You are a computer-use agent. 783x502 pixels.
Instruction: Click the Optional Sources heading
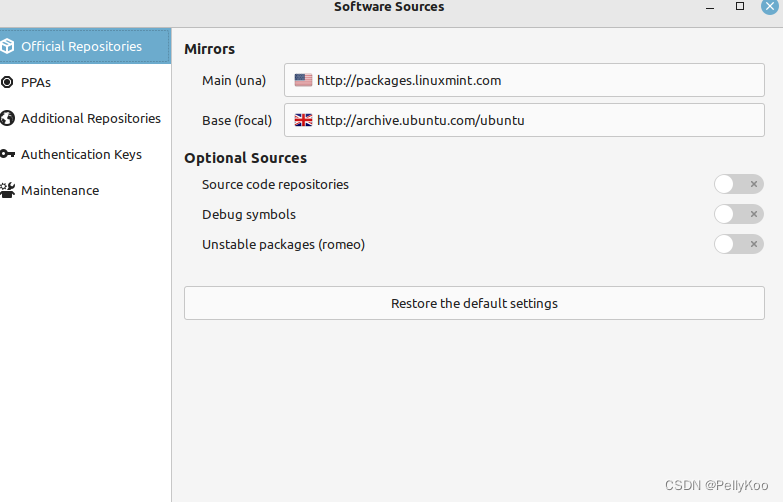click(245, 158)
